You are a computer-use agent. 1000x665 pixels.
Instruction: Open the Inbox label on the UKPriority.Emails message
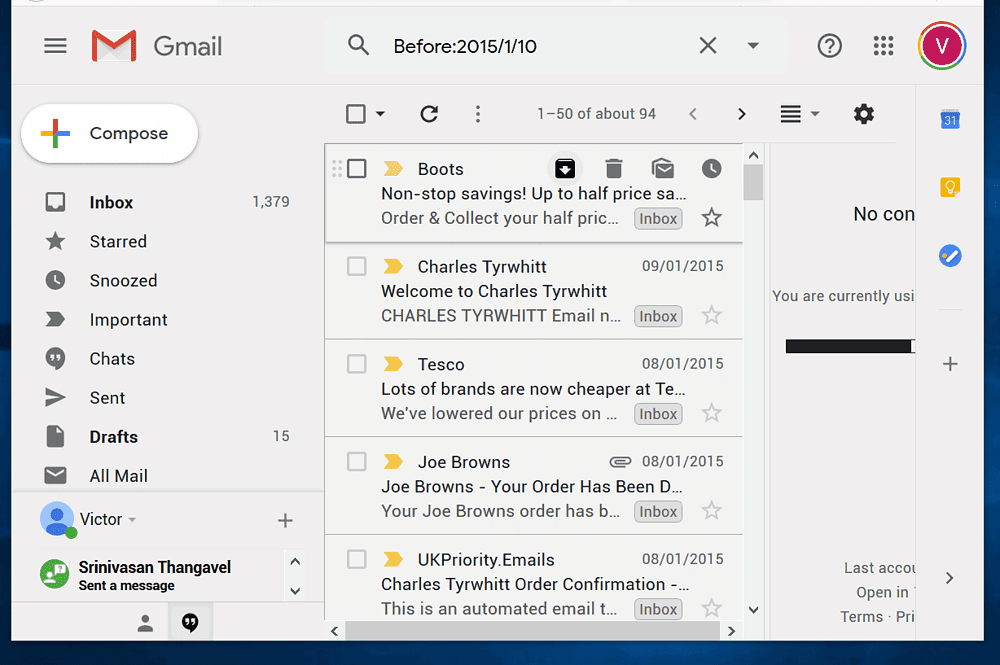(657, 608)
